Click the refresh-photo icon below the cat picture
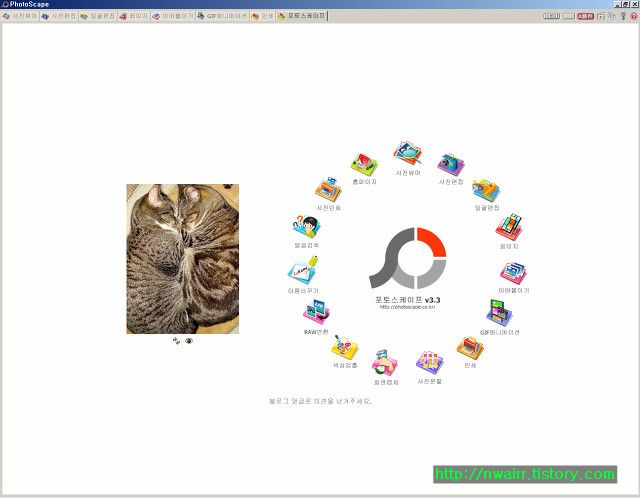The width and height of the screenshot is (640, 498). 176,341
